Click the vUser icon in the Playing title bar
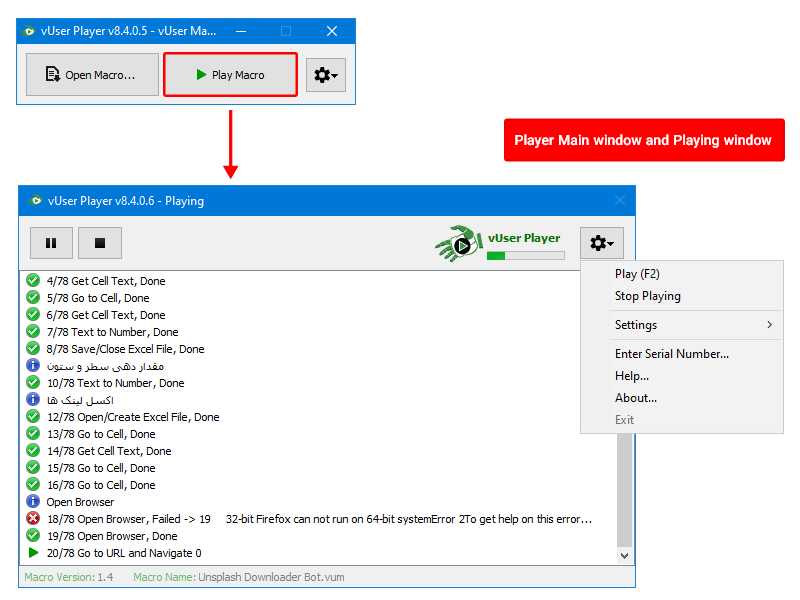The height and width of the screenshot is (600, 800). (35, 201)
